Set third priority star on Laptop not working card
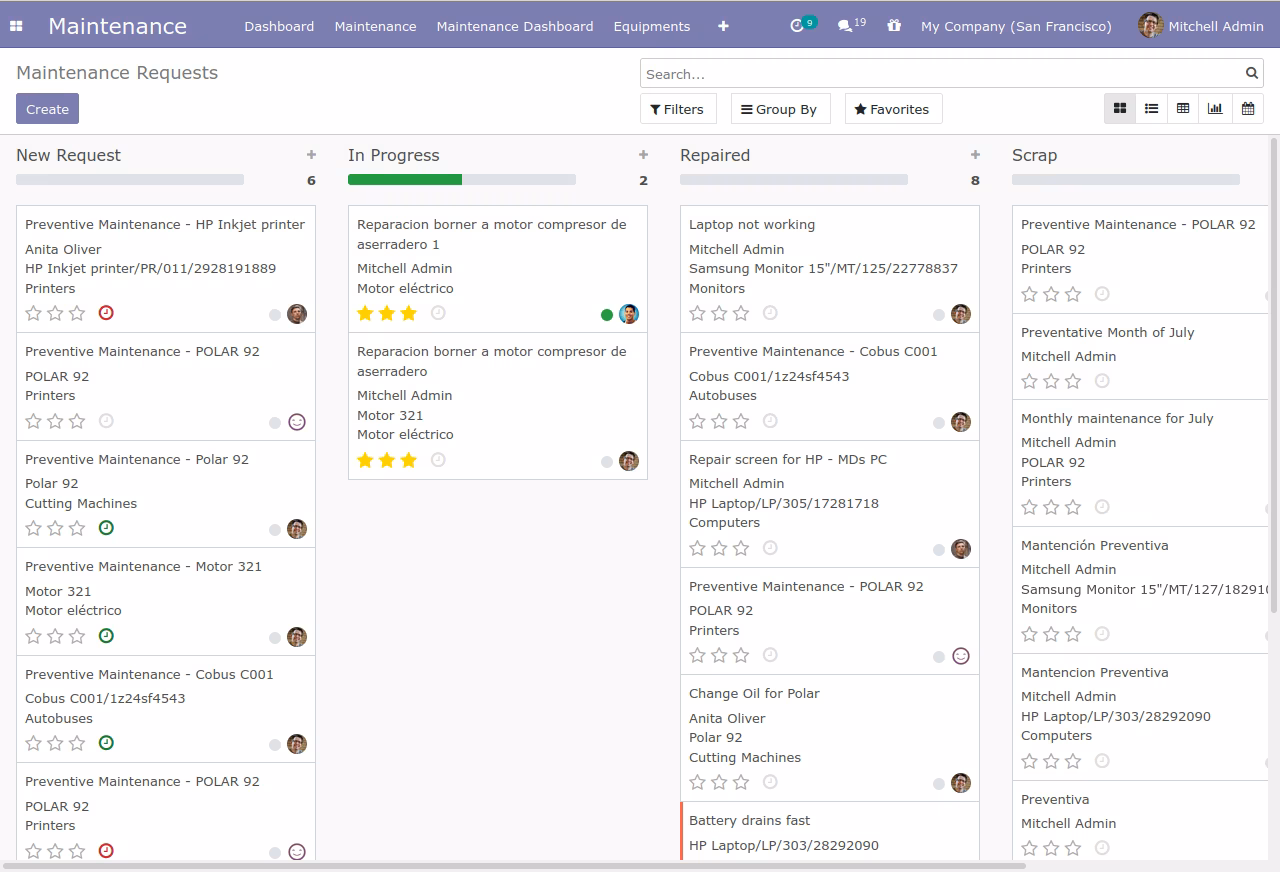The image size is (1280, 872). tap(741, 313)
